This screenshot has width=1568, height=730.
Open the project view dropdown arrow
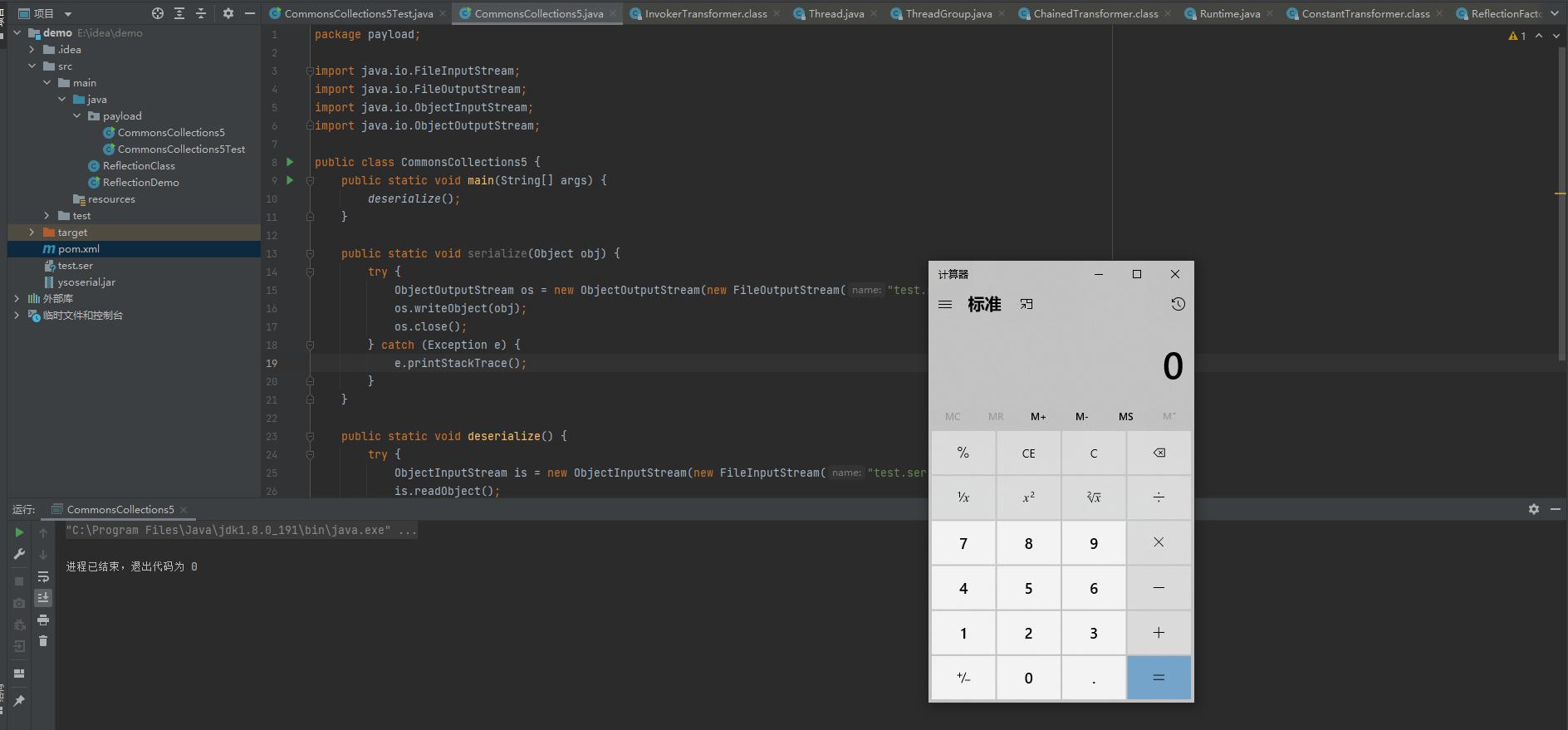[68, 14]
